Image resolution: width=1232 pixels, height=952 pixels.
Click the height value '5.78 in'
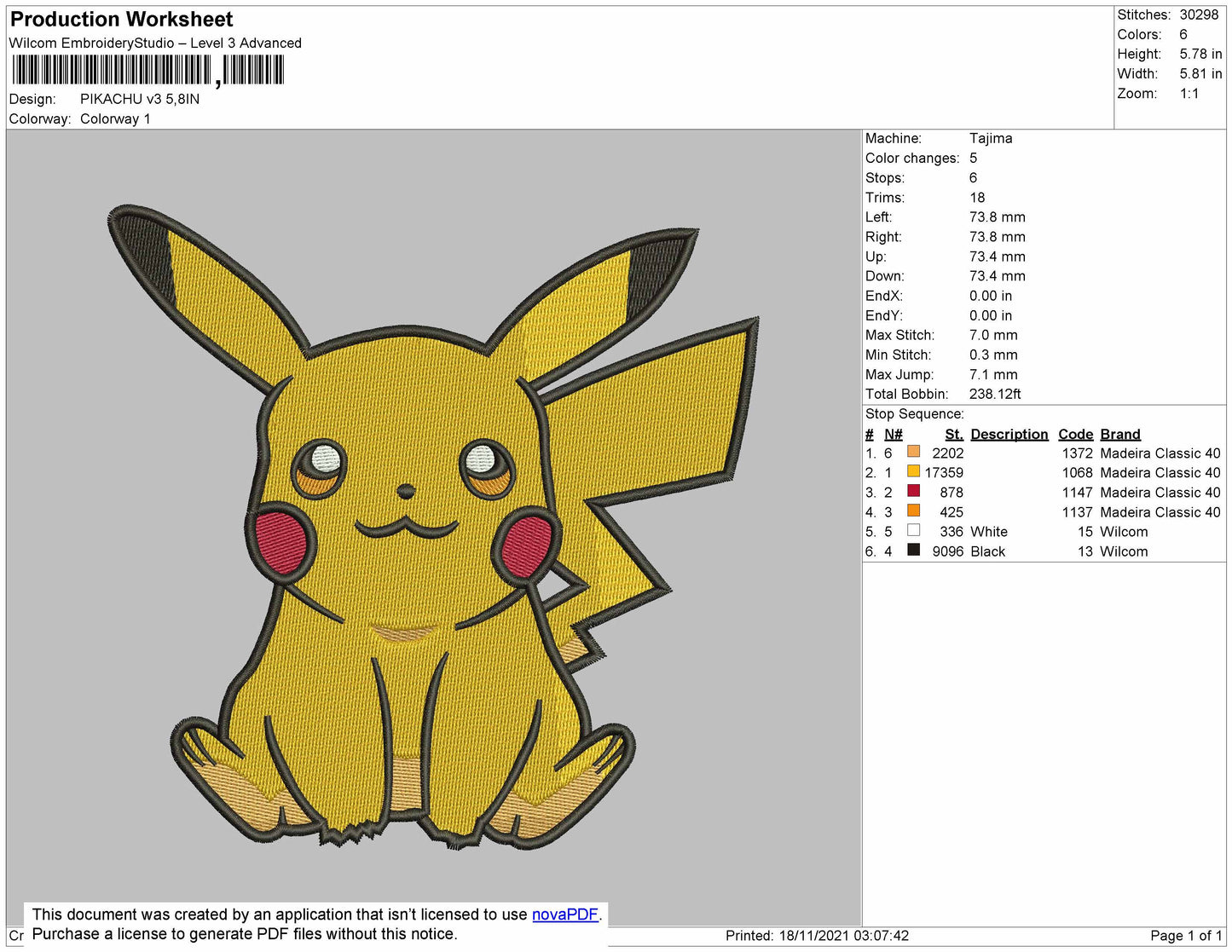[1200, 54]
